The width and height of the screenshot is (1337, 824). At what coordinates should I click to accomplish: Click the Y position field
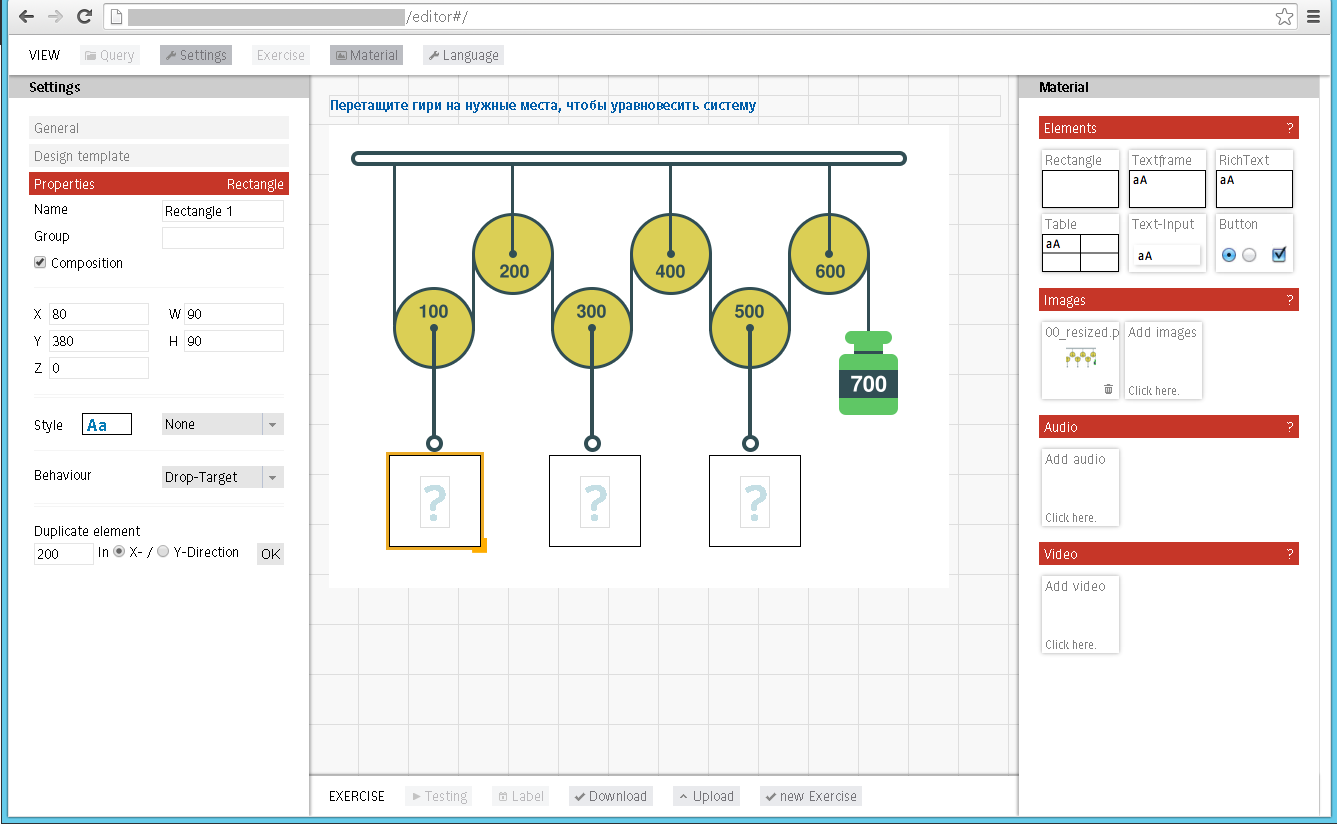(x=99, y=341)
